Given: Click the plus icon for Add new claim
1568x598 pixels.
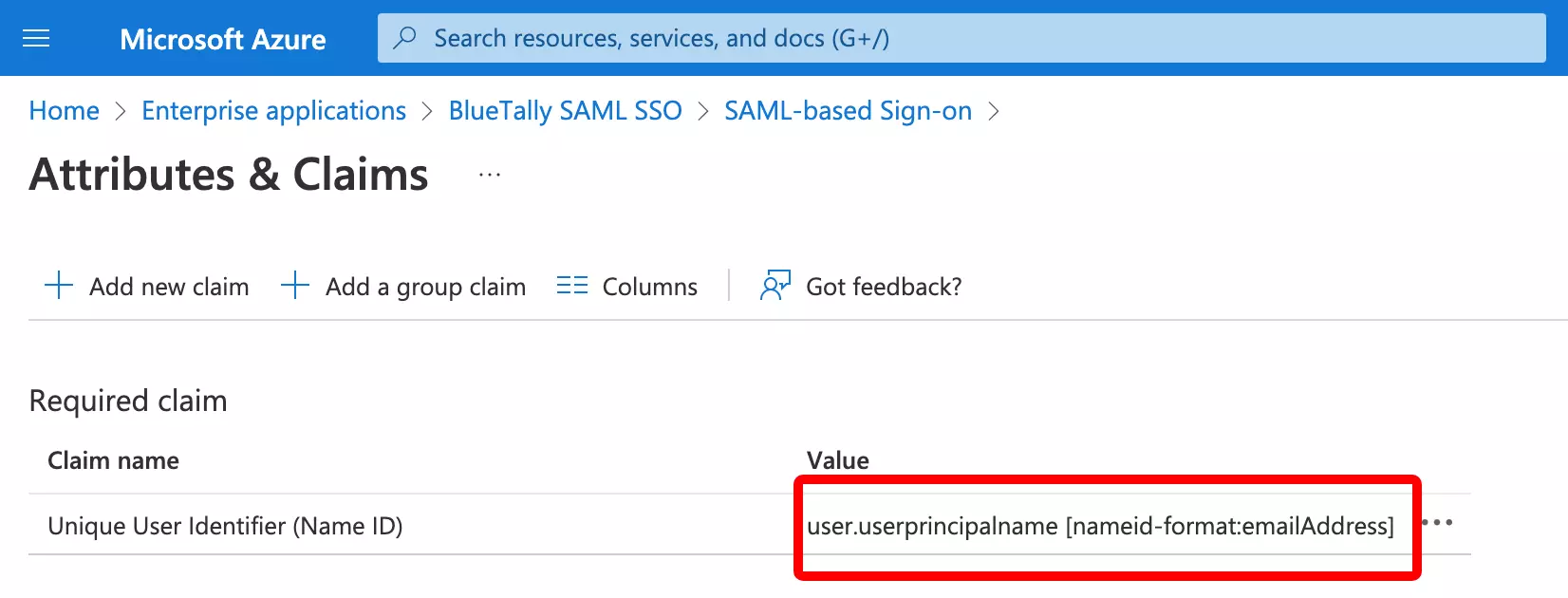Looking at the screenshot, I should (59, 286).
